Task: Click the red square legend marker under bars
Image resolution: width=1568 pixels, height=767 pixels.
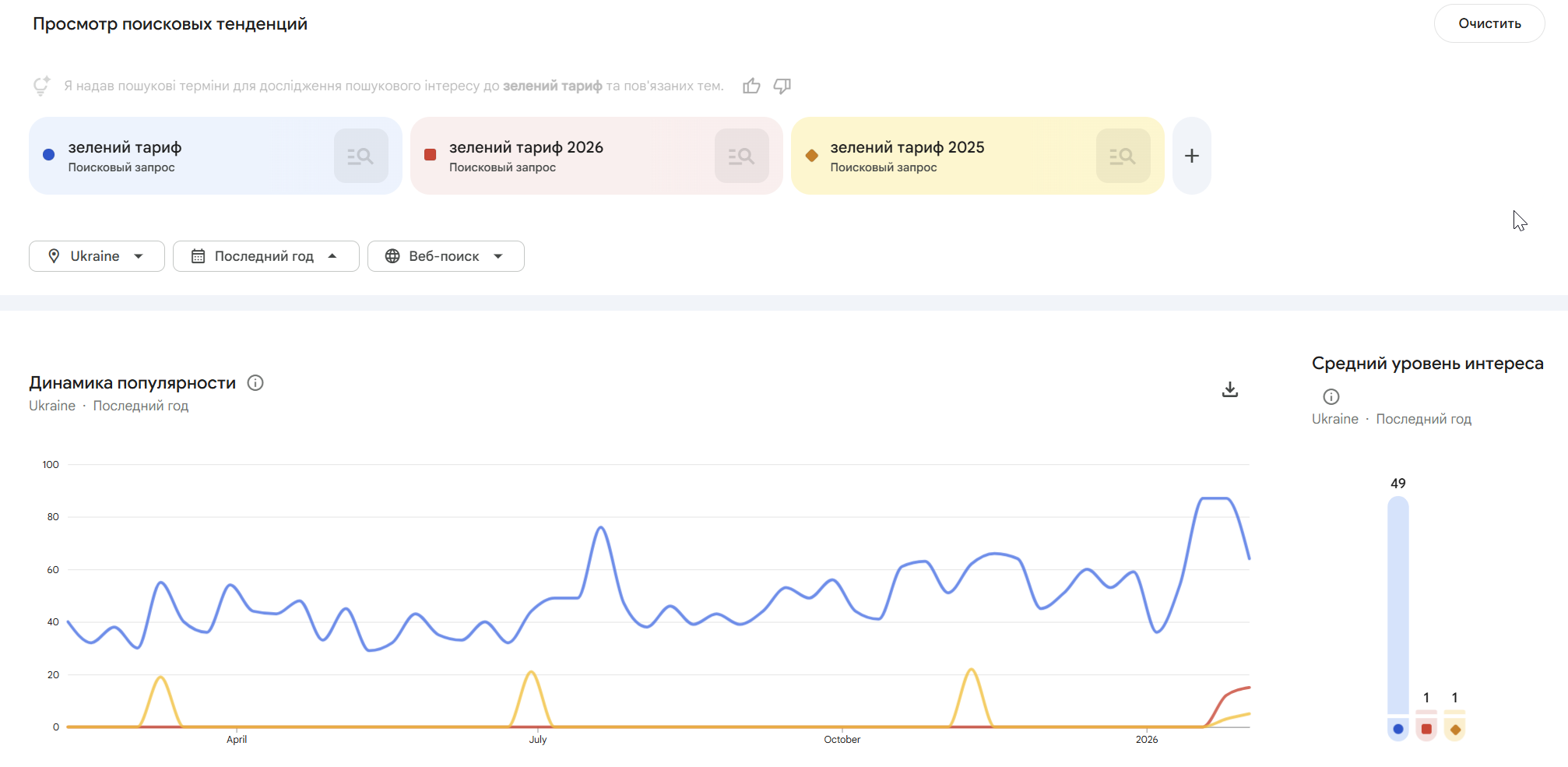Action: pyautogui.click(x=1426, y=729)
